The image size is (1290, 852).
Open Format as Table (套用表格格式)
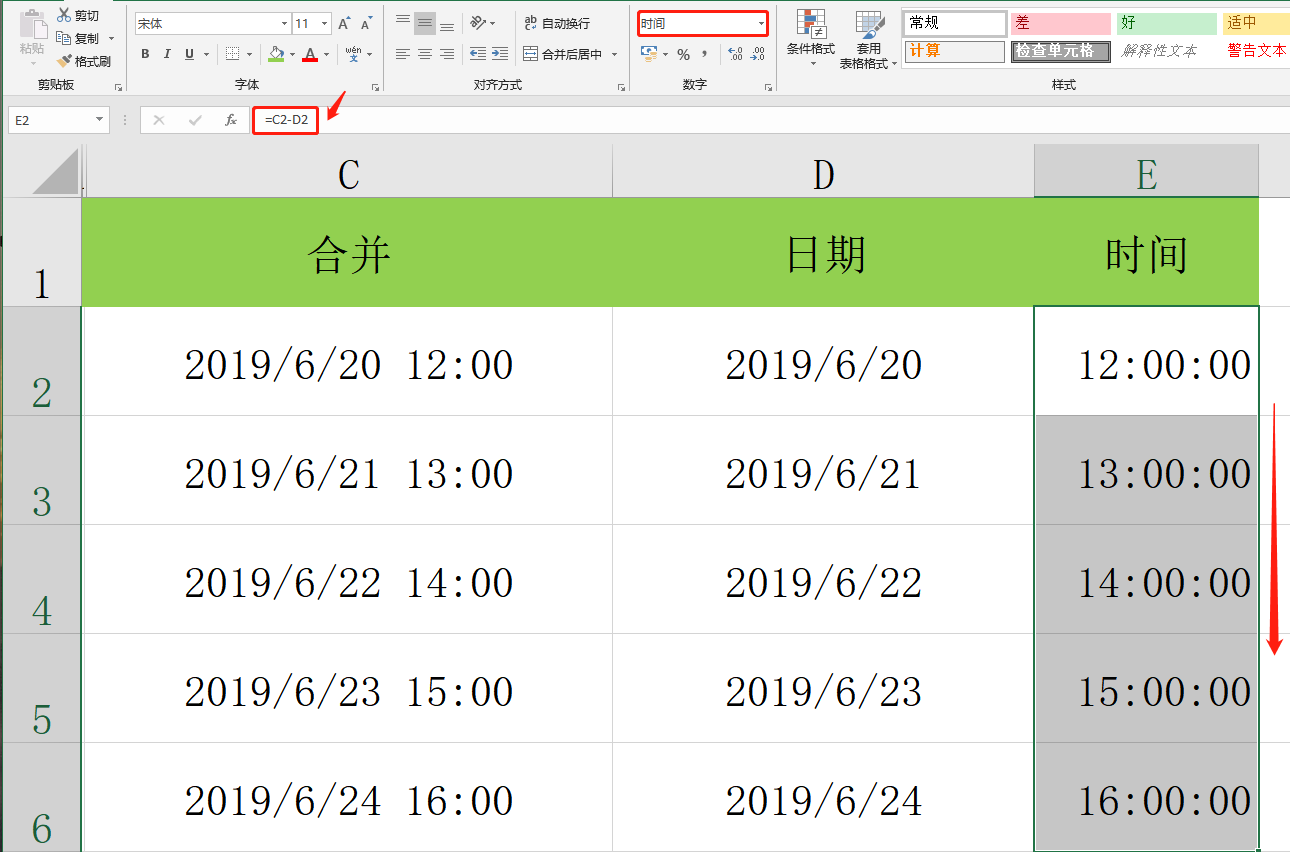pos(869,40)
